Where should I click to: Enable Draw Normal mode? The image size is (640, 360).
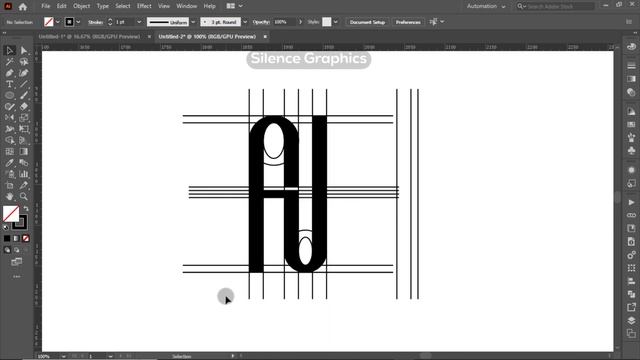[7, 250]
